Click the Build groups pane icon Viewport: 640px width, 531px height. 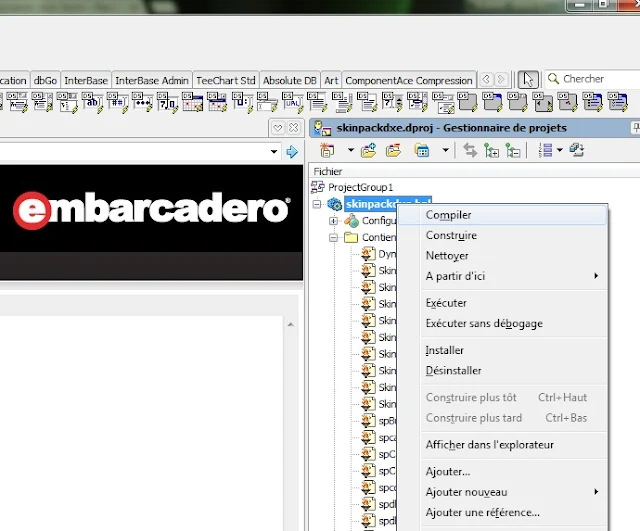(577, 150)
